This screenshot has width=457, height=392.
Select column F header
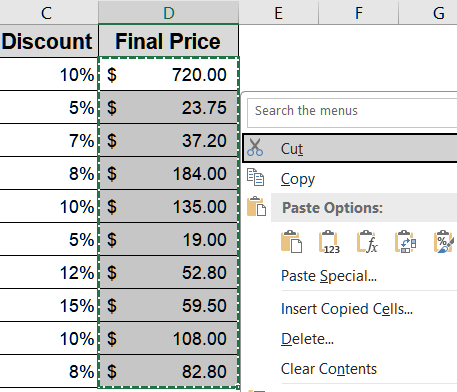359,12
